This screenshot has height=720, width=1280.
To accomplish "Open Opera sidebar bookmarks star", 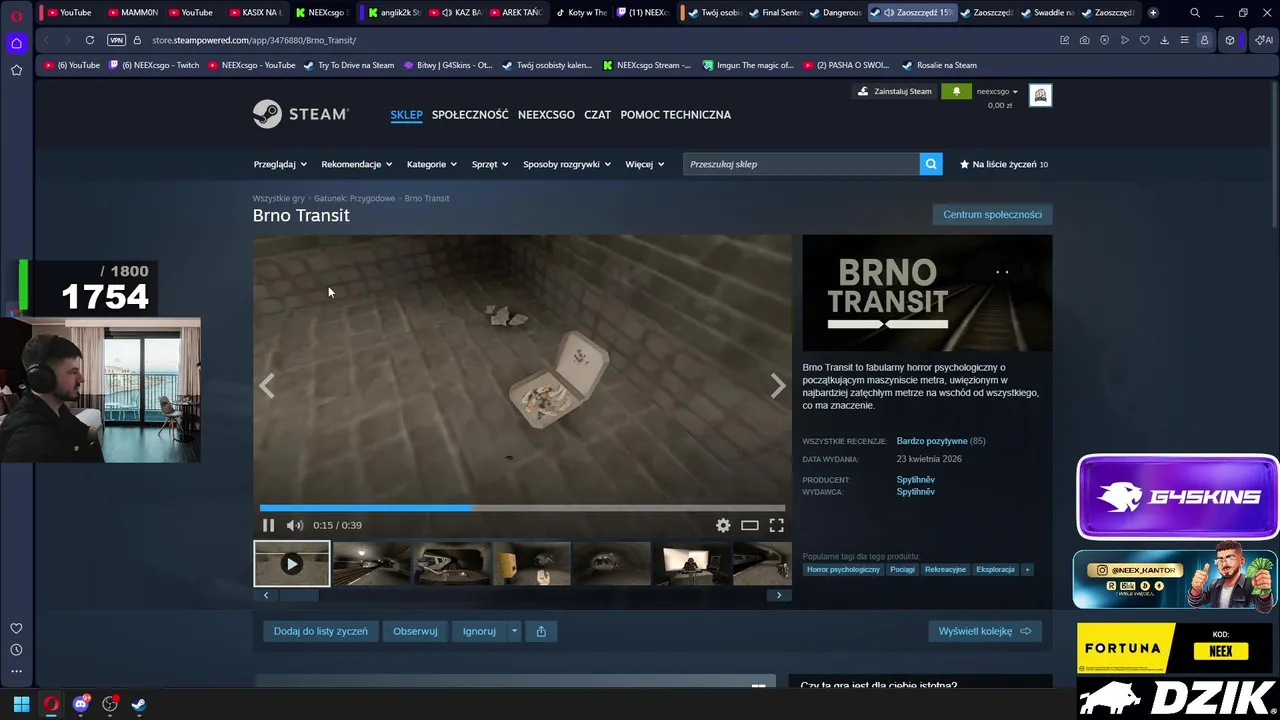I will [x=16, y=70].
